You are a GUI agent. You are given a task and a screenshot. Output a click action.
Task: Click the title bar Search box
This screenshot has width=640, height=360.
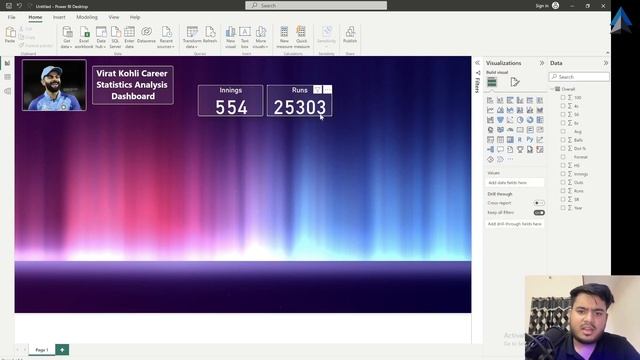pos(316,5)
